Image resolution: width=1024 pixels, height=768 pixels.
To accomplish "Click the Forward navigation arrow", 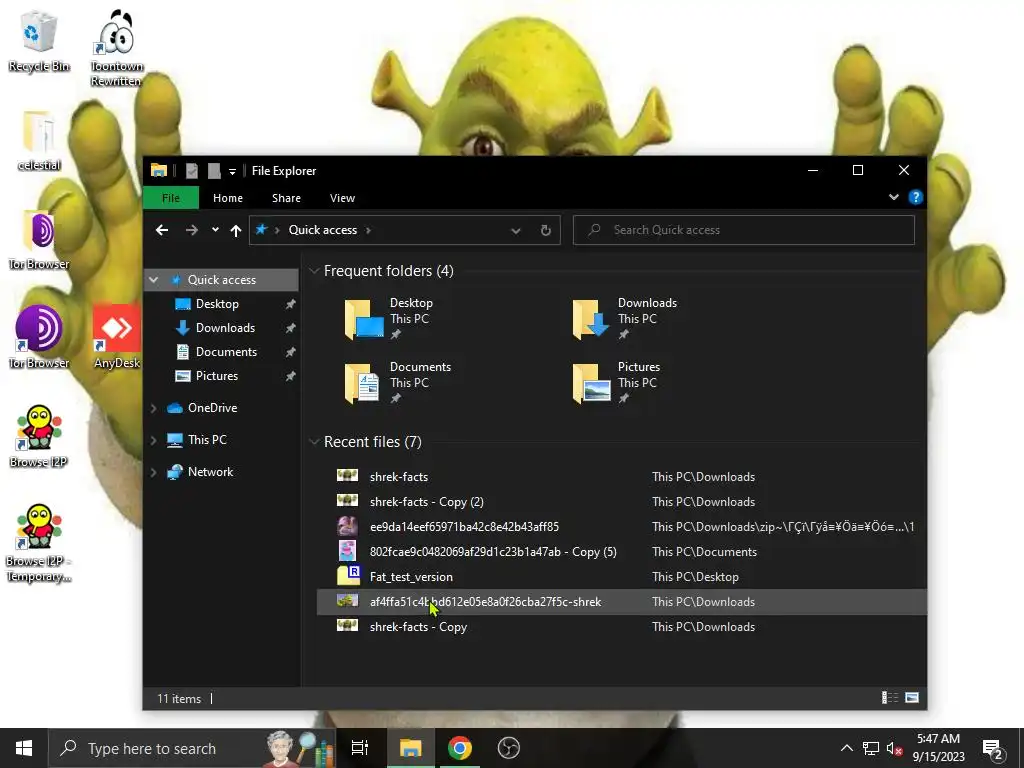I will [191, 230].
